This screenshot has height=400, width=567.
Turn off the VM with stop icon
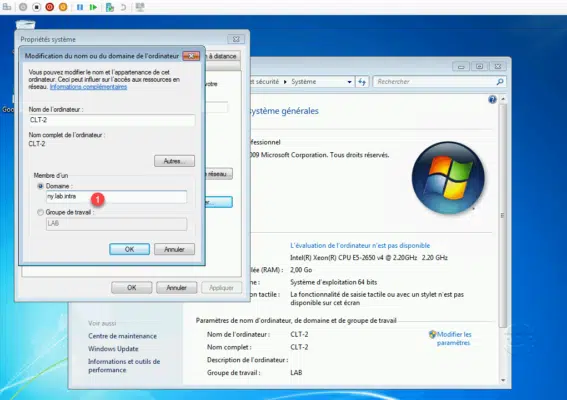(37, 7)
